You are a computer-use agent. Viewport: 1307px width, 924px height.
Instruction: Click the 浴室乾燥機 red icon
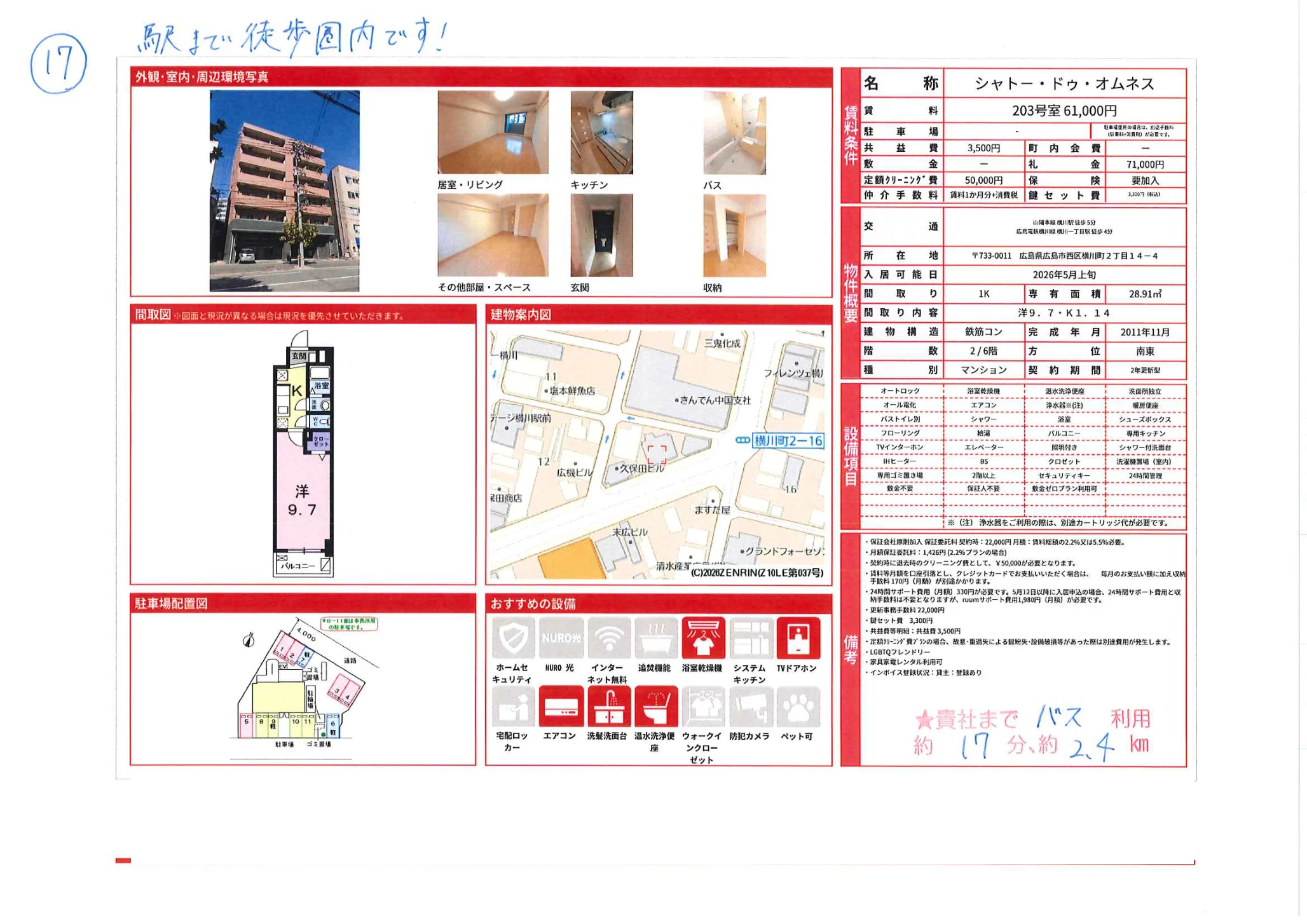click(x=703, y=638)
